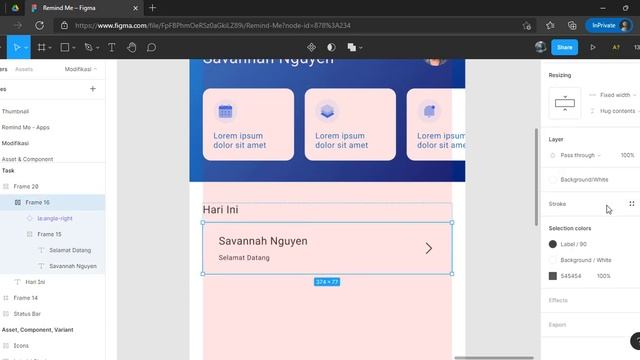
Task: Click the Label / 90 color swatch
Action: (553, 244)
